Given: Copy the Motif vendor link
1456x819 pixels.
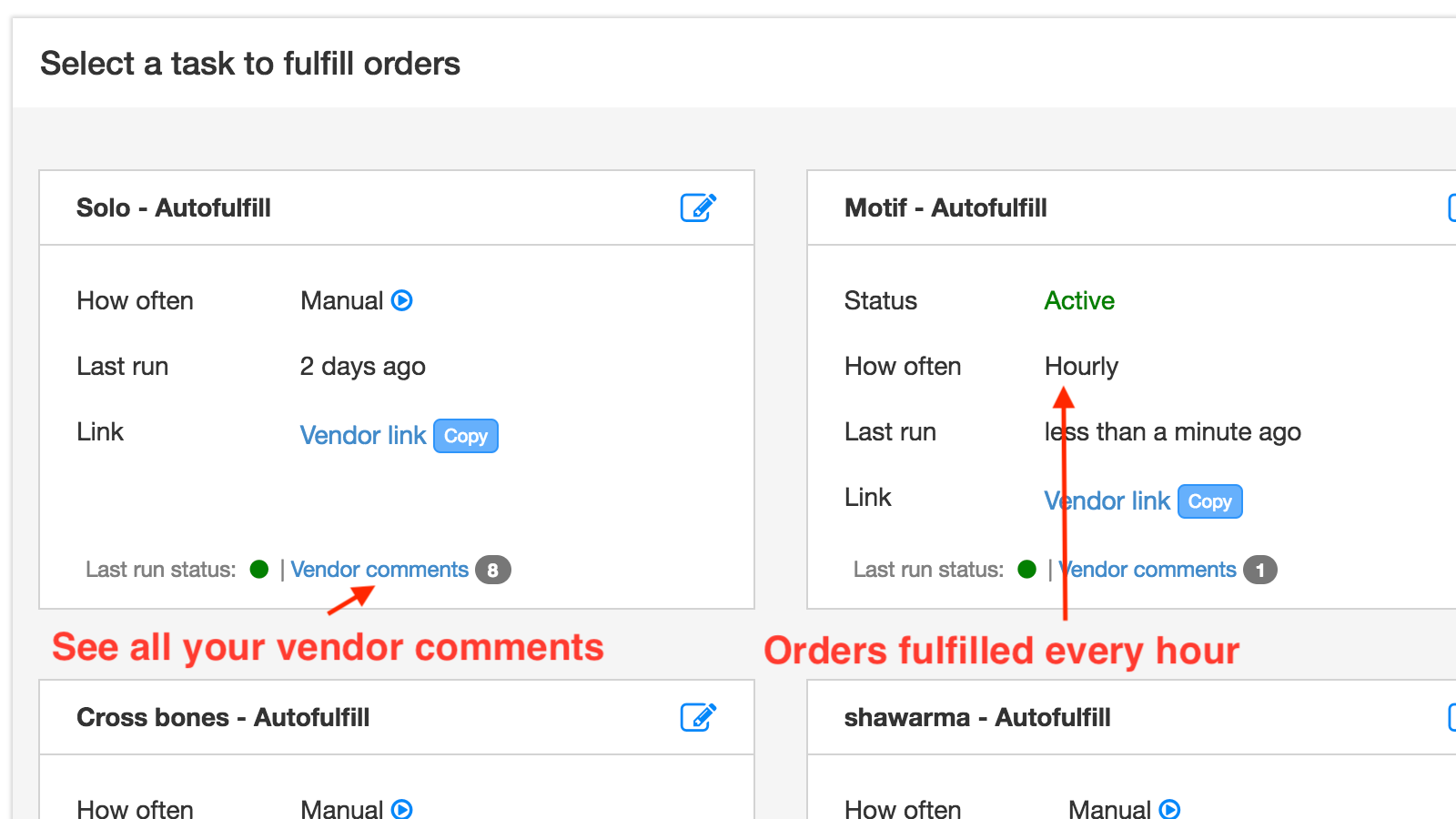Looking at the screenshot, I should [x=1209, y=501].
